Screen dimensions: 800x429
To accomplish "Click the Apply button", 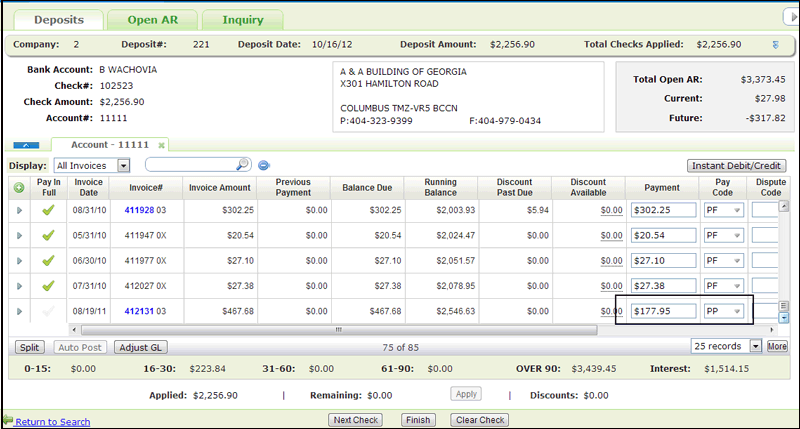I will 466,394.
